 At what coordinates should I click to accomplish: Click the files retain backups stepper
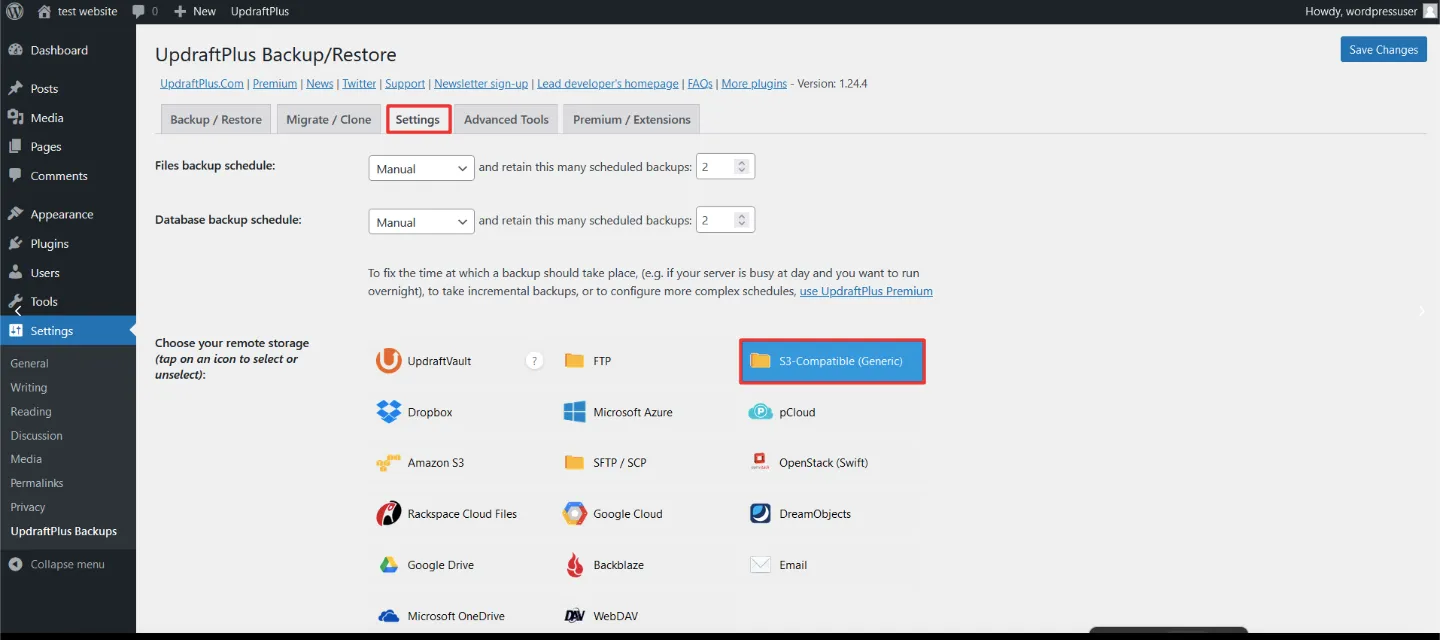[741, 167]
